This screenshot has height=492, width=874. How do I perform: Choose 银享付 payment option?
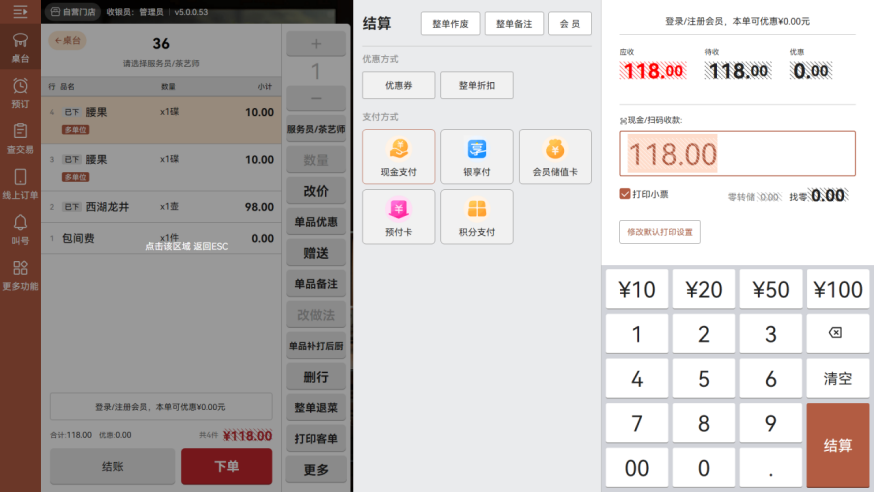[476, 156]
